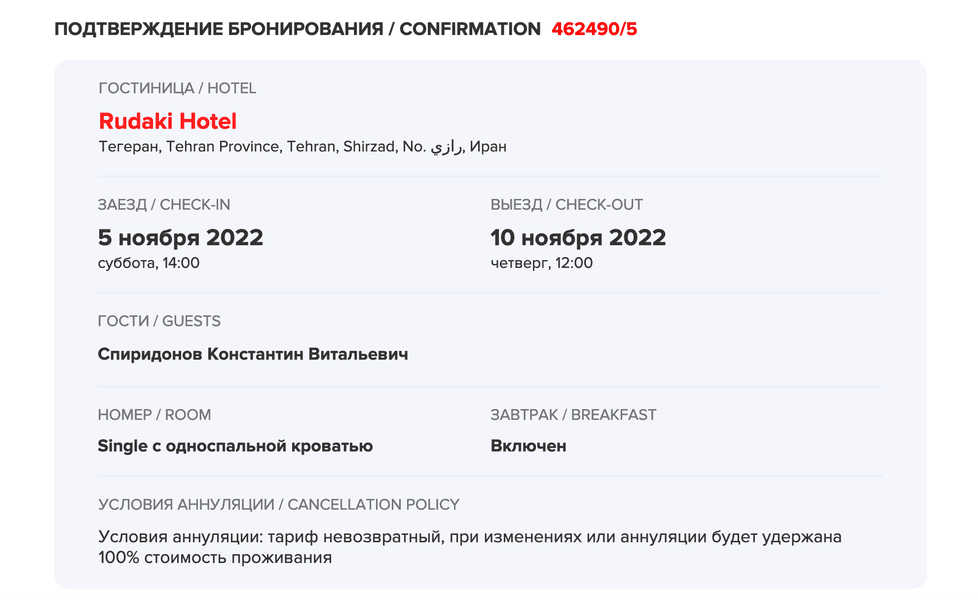The width and height of the screenshot is (978, 600).
Task: Click the 'Гостиница / Hotel' section label
Action: [x=177, y=88]
